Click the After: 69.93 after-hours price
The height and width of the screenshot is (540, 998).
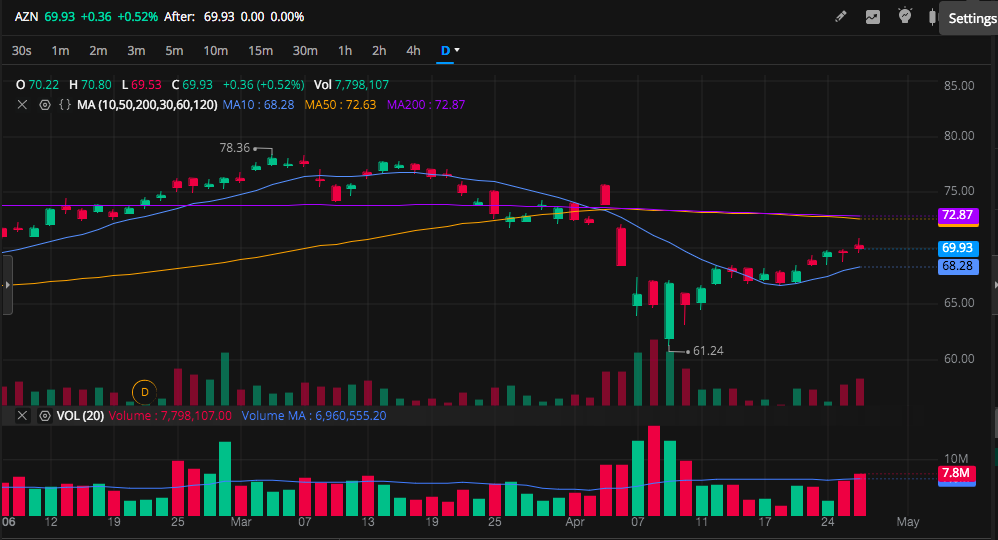(199, 17)
